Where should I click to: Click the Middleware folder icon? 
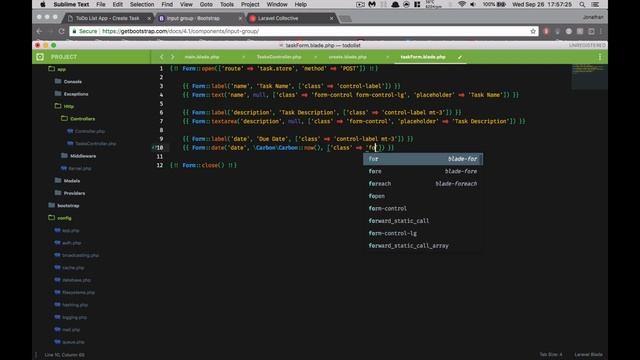(x=64, y=156)
